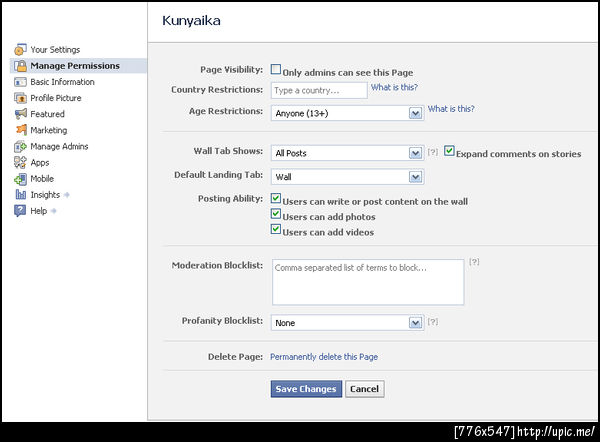
Task: Open Age Restrictions dropdown
Action: point(347,113)
